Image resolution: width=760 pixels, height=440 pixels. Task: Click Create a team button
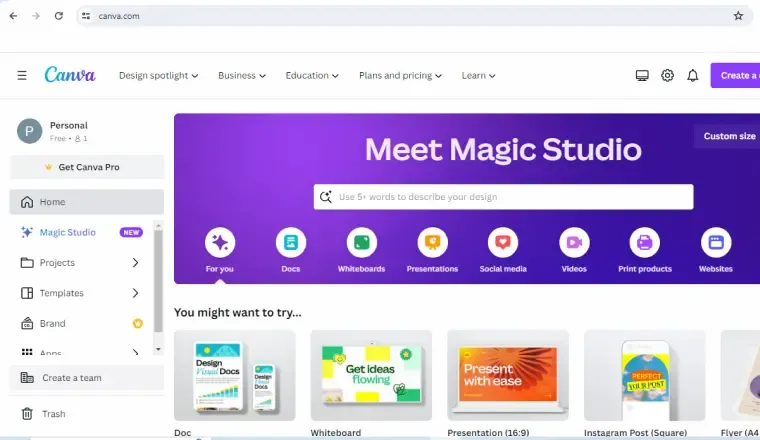[87, 377]
